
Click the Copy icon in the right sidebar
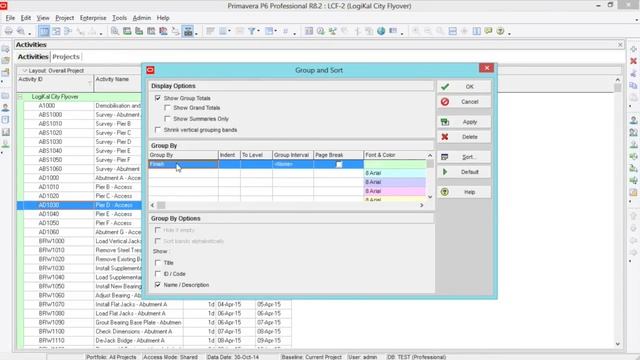click(633, 85)
